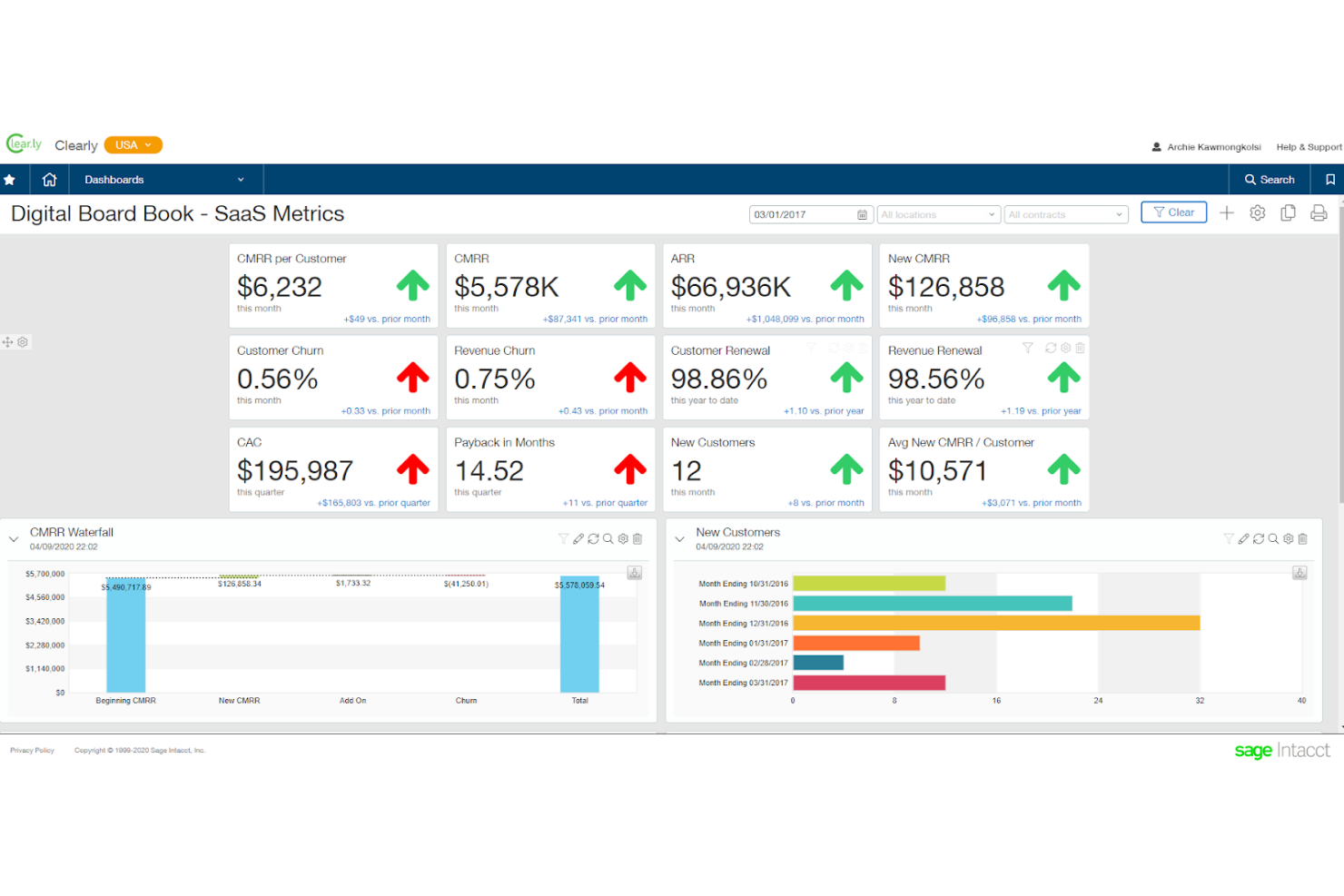Open the Privacy Policy link
The height and width of the screenshot is (896, 1344).
(x=32, y=750)
